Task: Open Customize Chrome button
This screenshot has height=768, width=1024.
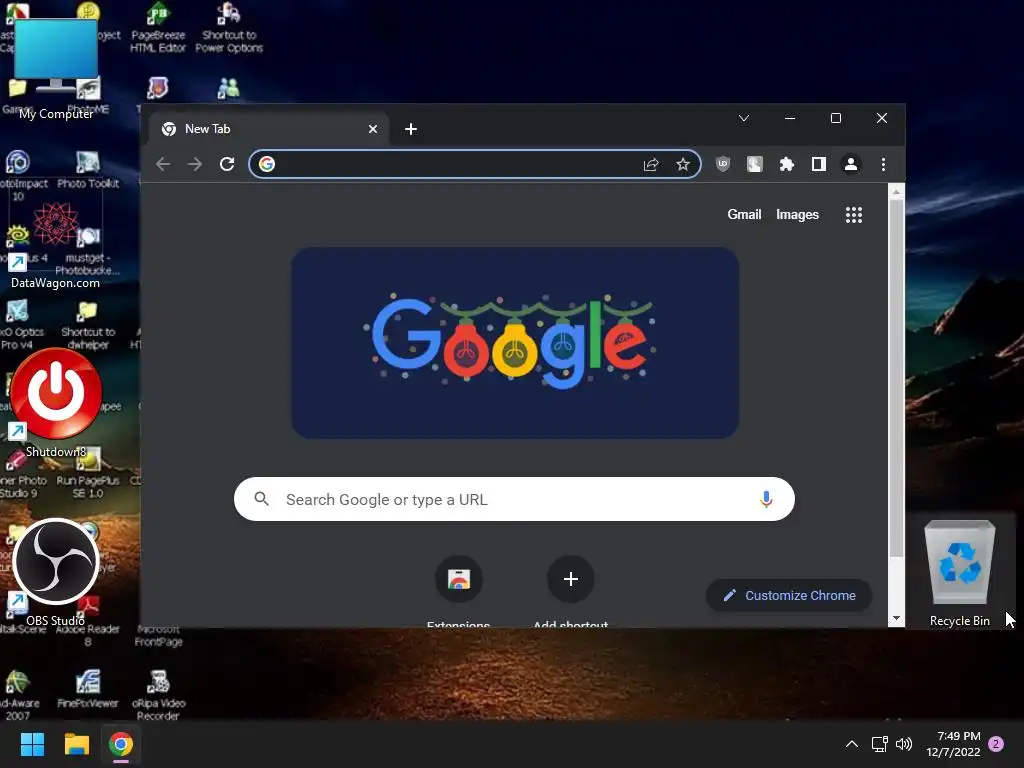Action: 789,596
